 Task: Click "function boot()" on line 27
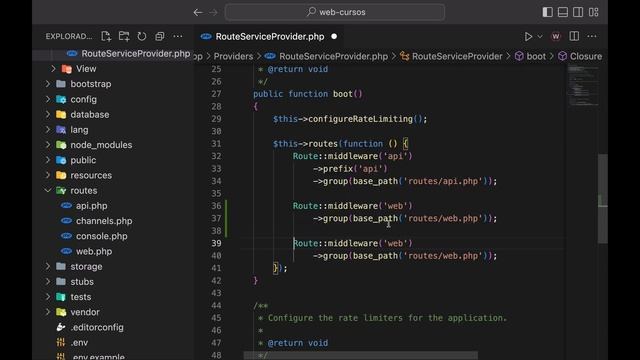(x=325, y=94)
